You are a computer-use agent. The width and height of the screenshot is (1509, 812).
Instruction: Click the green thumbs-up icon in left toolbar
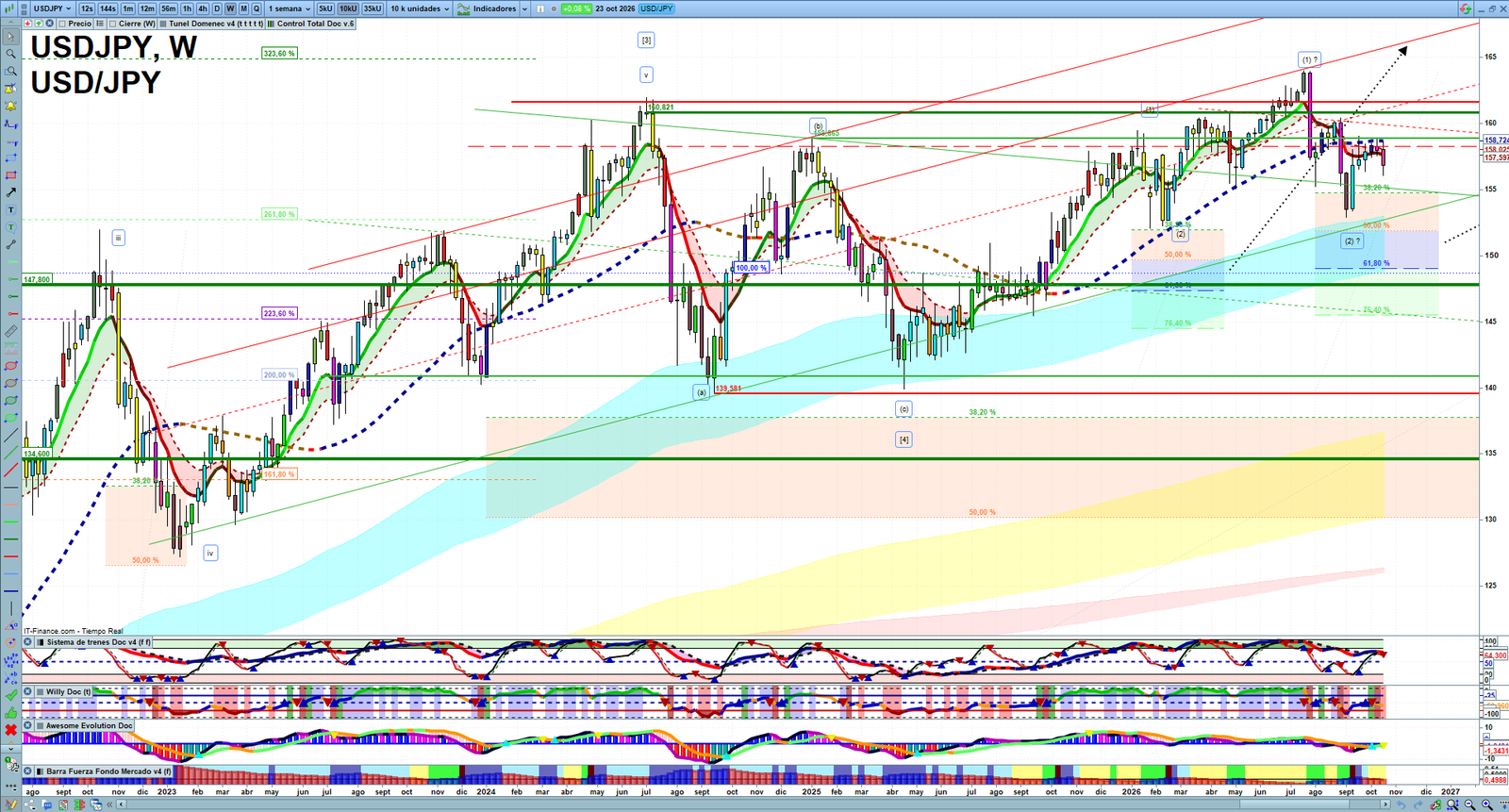10,713
